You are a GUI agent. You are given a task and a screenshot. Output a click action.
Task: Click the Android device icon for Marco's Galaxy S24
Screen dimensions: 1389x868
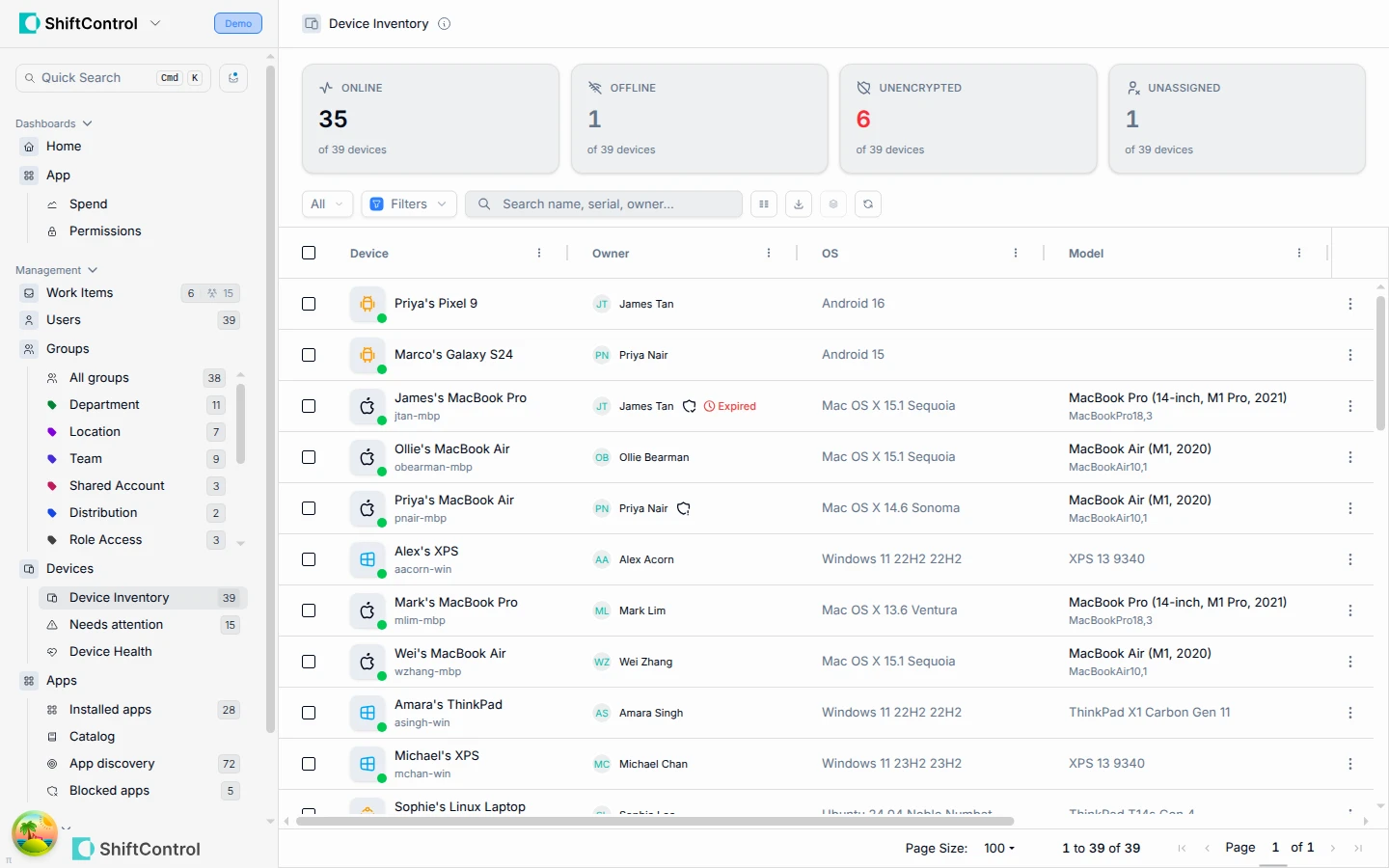[368, 355]
